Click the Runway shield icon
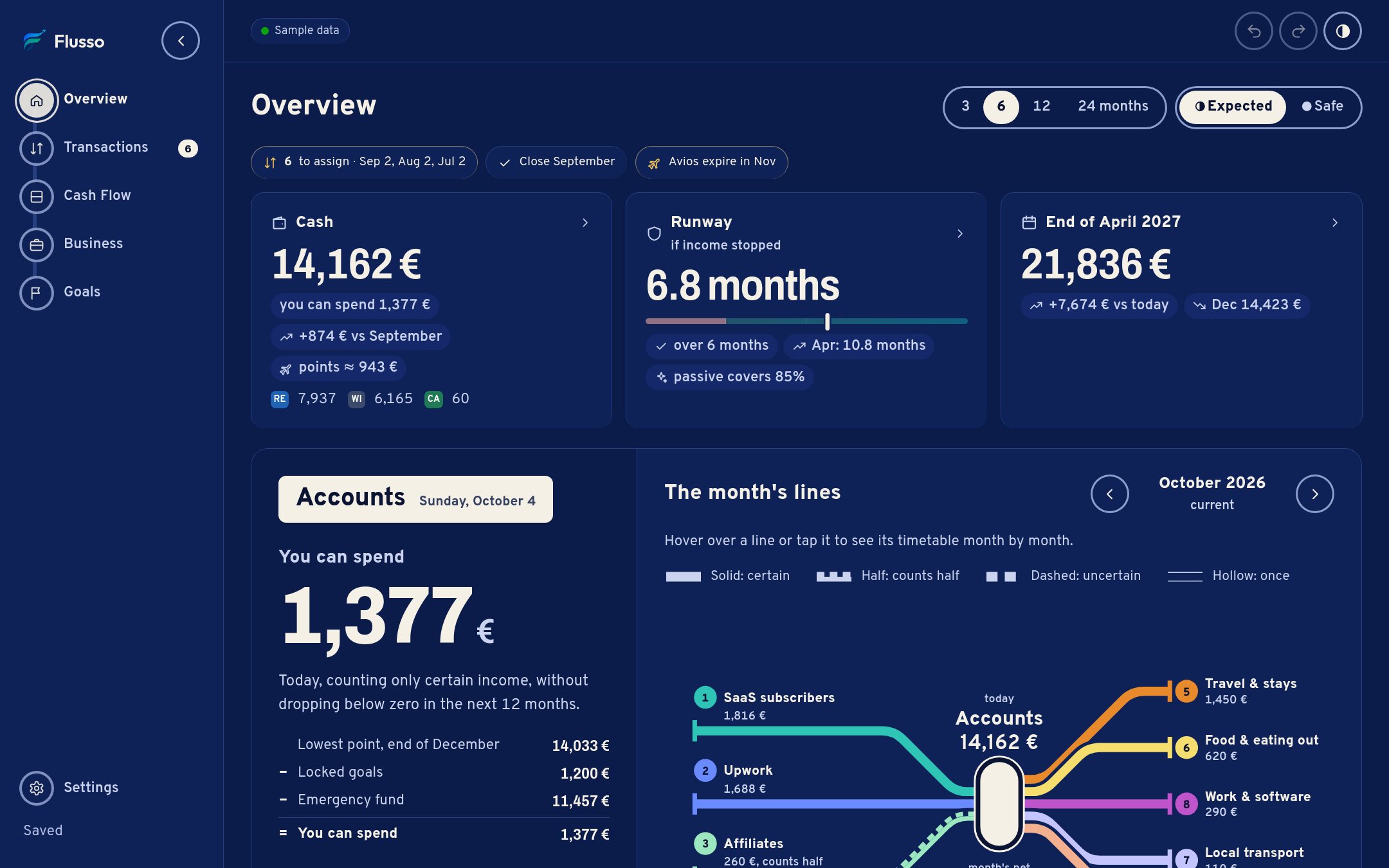Screen dimensions: 1389x868 (654, 233)
